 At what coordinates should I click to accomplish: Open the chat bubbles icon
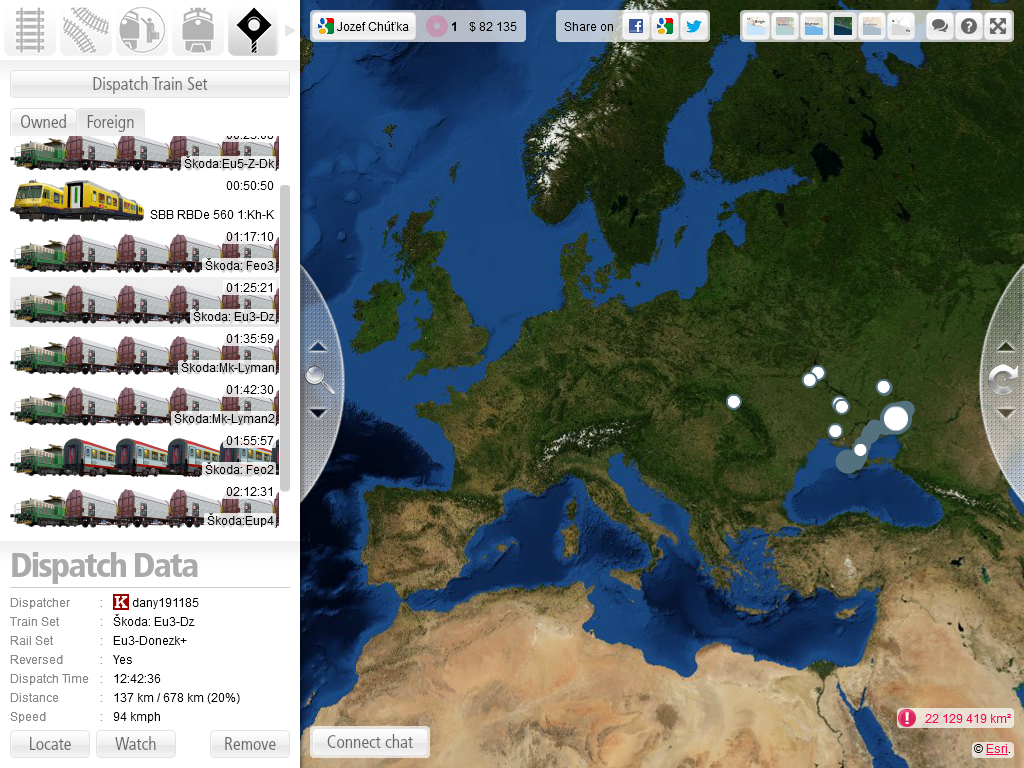pyautogui.click(x=939, y=27)
